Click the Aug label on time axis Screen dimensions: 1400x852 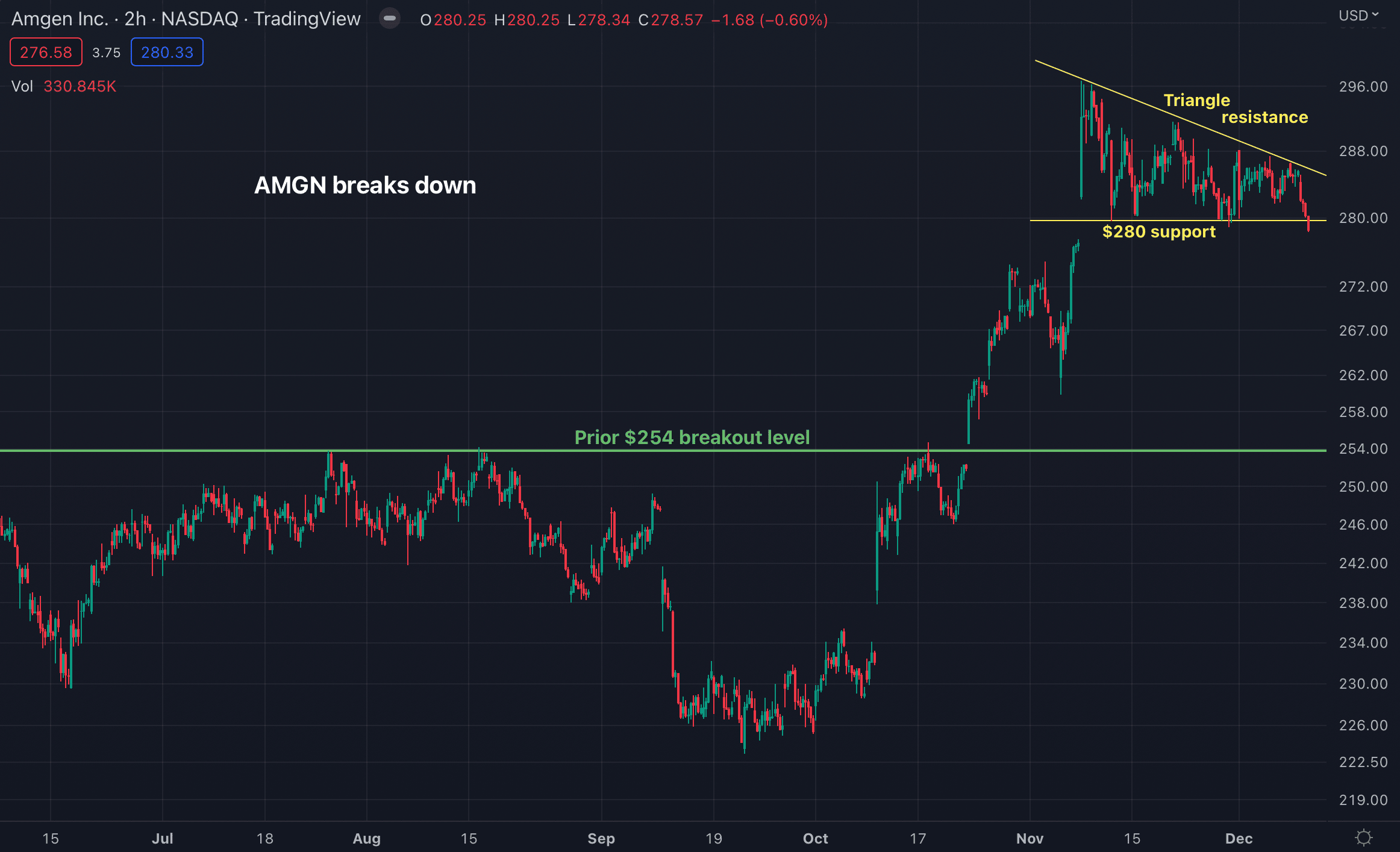(366, 838)
